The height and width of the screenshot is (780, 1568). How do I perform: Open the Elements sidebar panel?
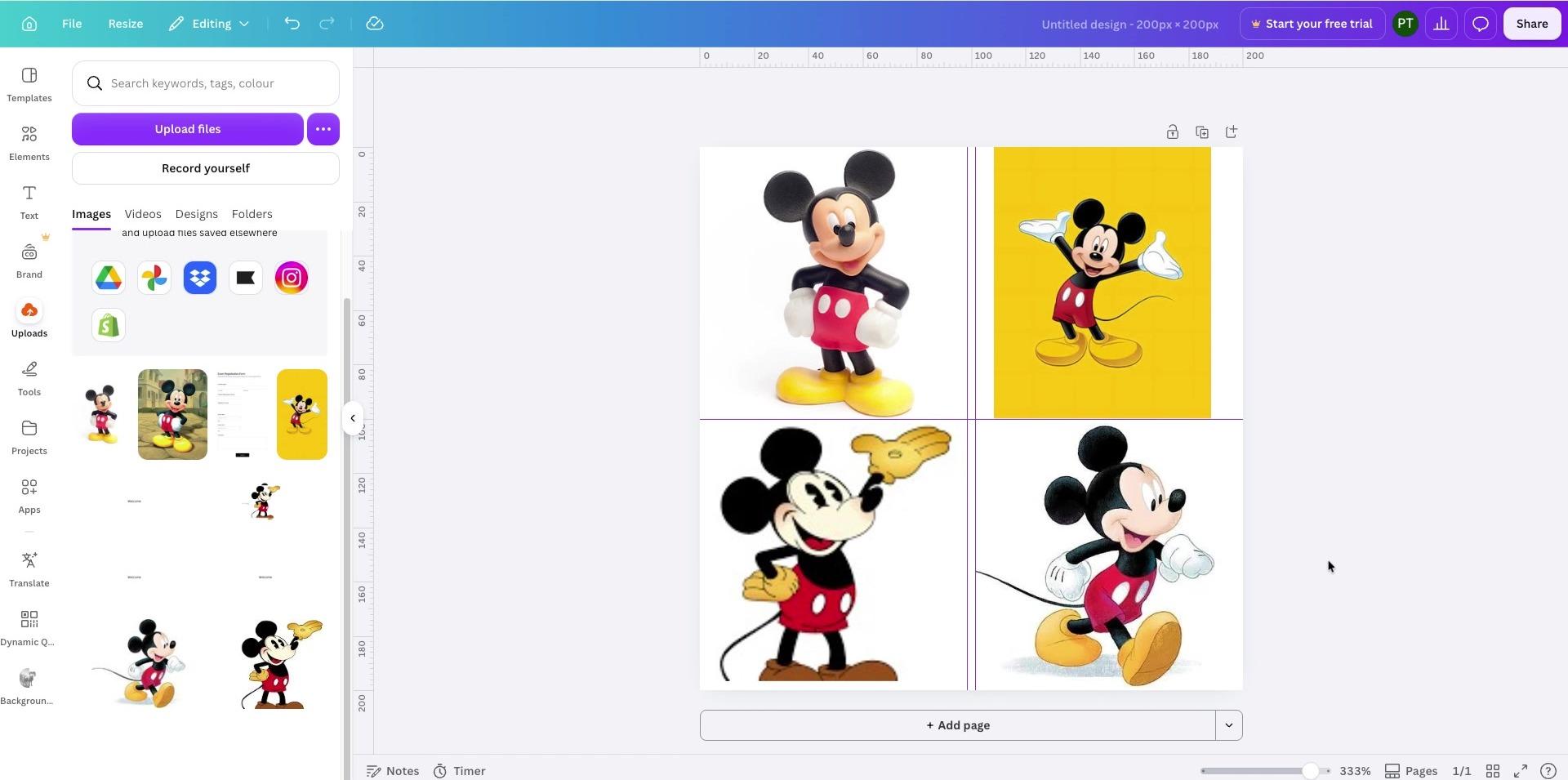pos(29,143)
